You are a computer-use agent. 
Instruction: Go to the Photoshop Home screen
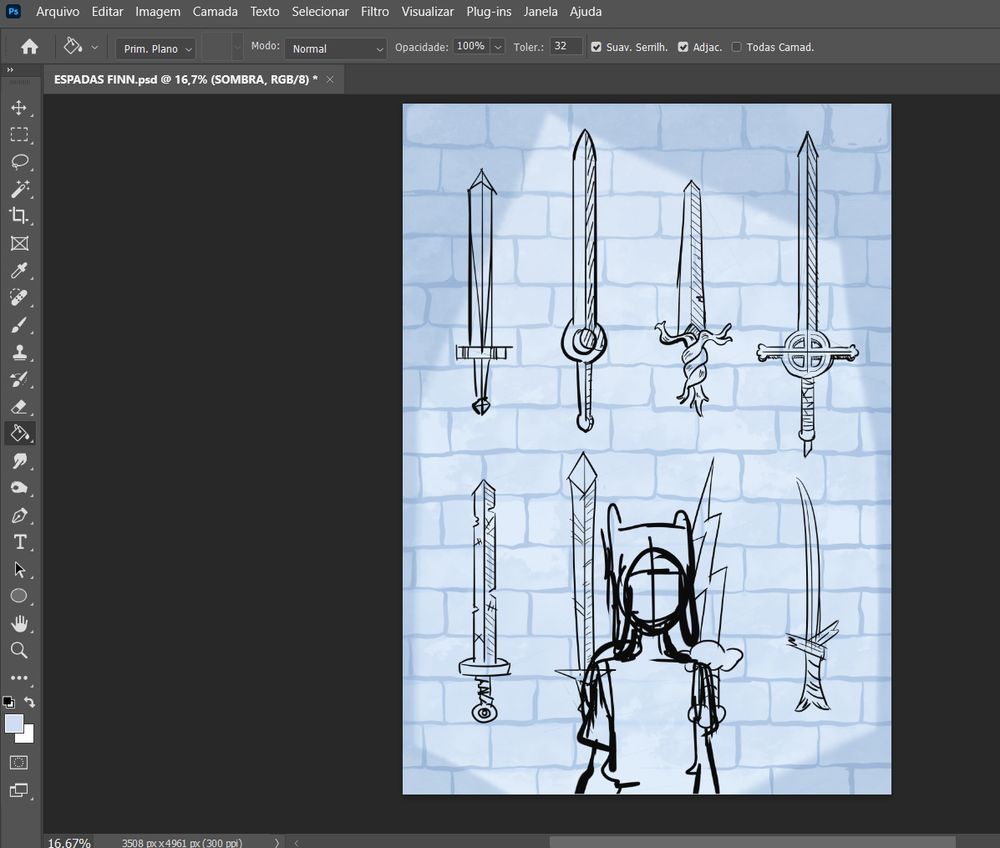click(29, 47)
